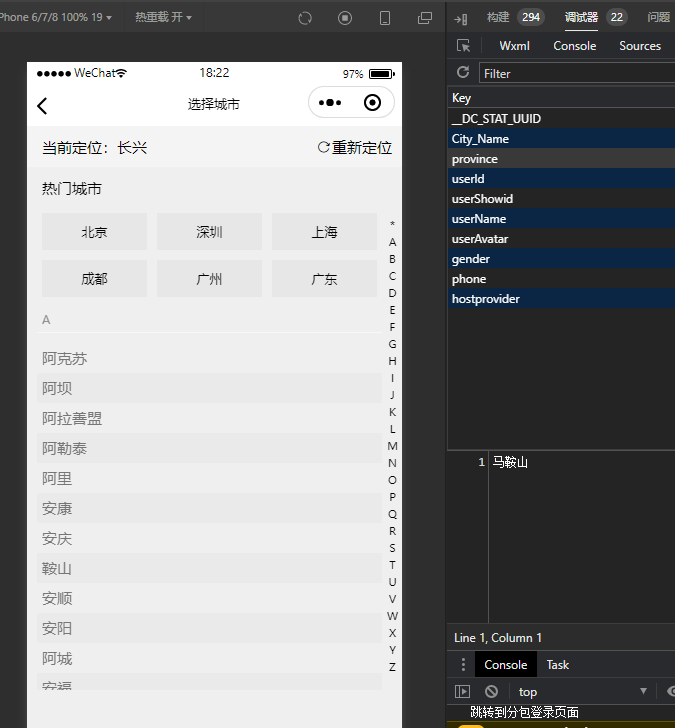Tap the back arrow in mini program header

pos(42,105)
